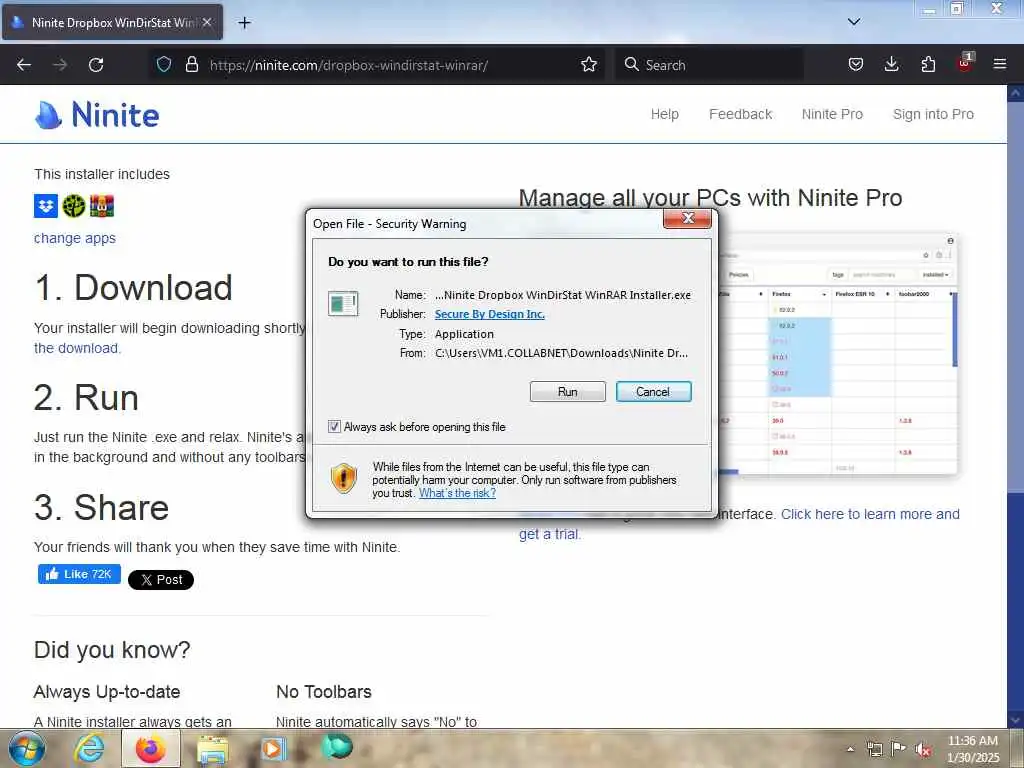Click the Facebook Like 72K button
The width and height of the screenshot is (1024, 768).
coord(79,574)
